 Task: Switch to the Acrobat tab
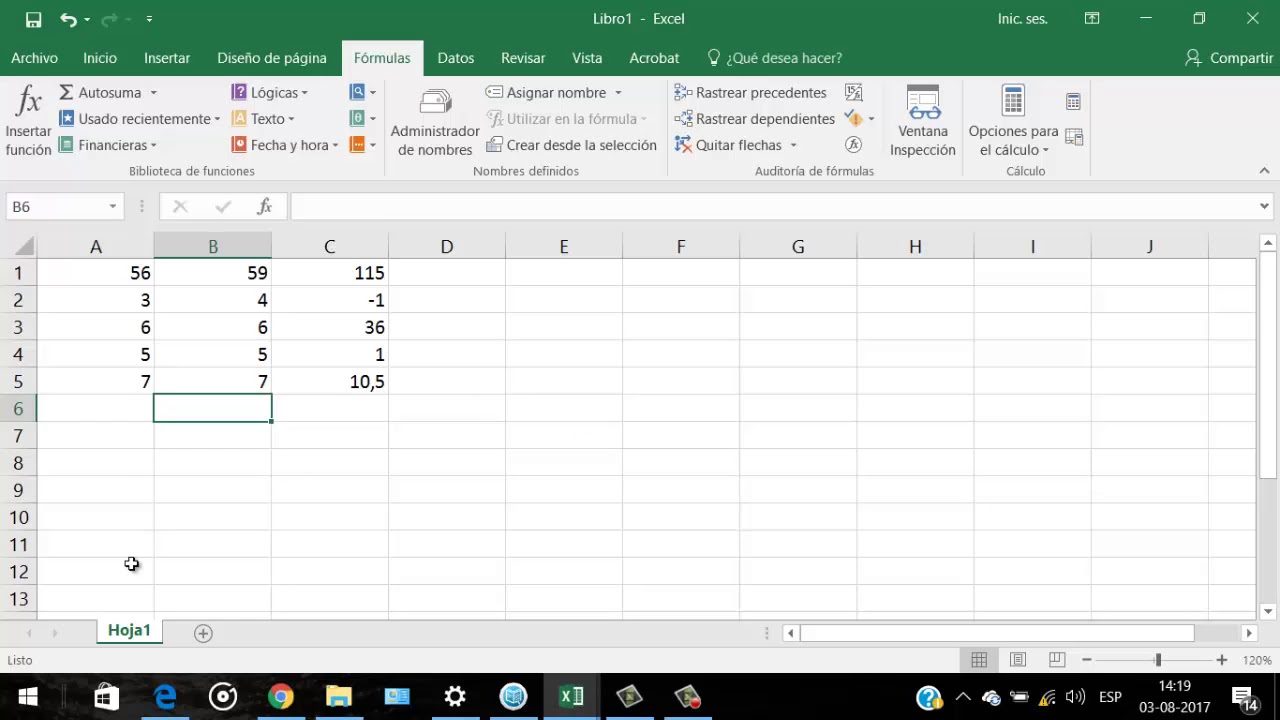tap(654, 58)
